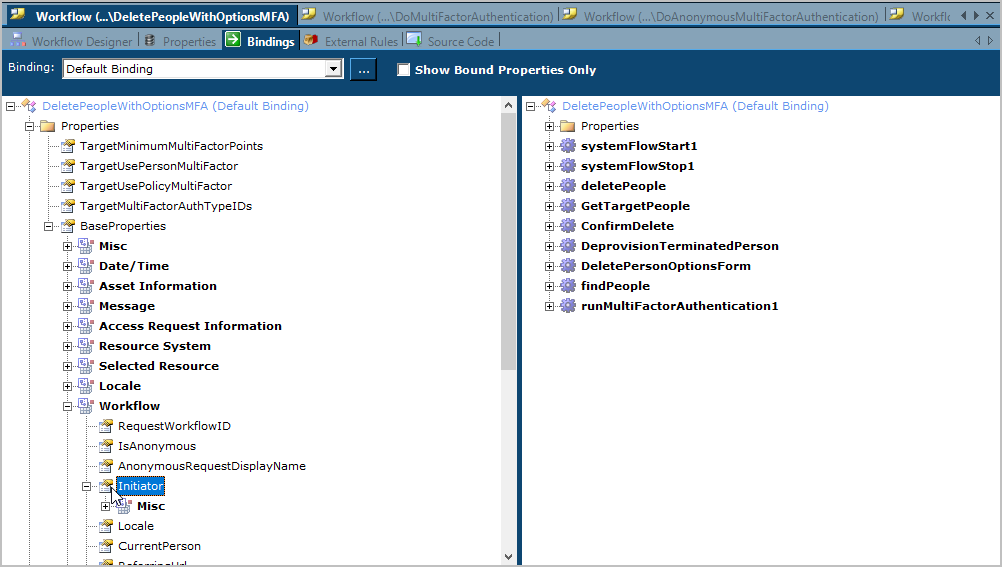Click the gear icon beside deletePeople activity
This screenshot has width=1002, height=567.
tap(568, 186)
